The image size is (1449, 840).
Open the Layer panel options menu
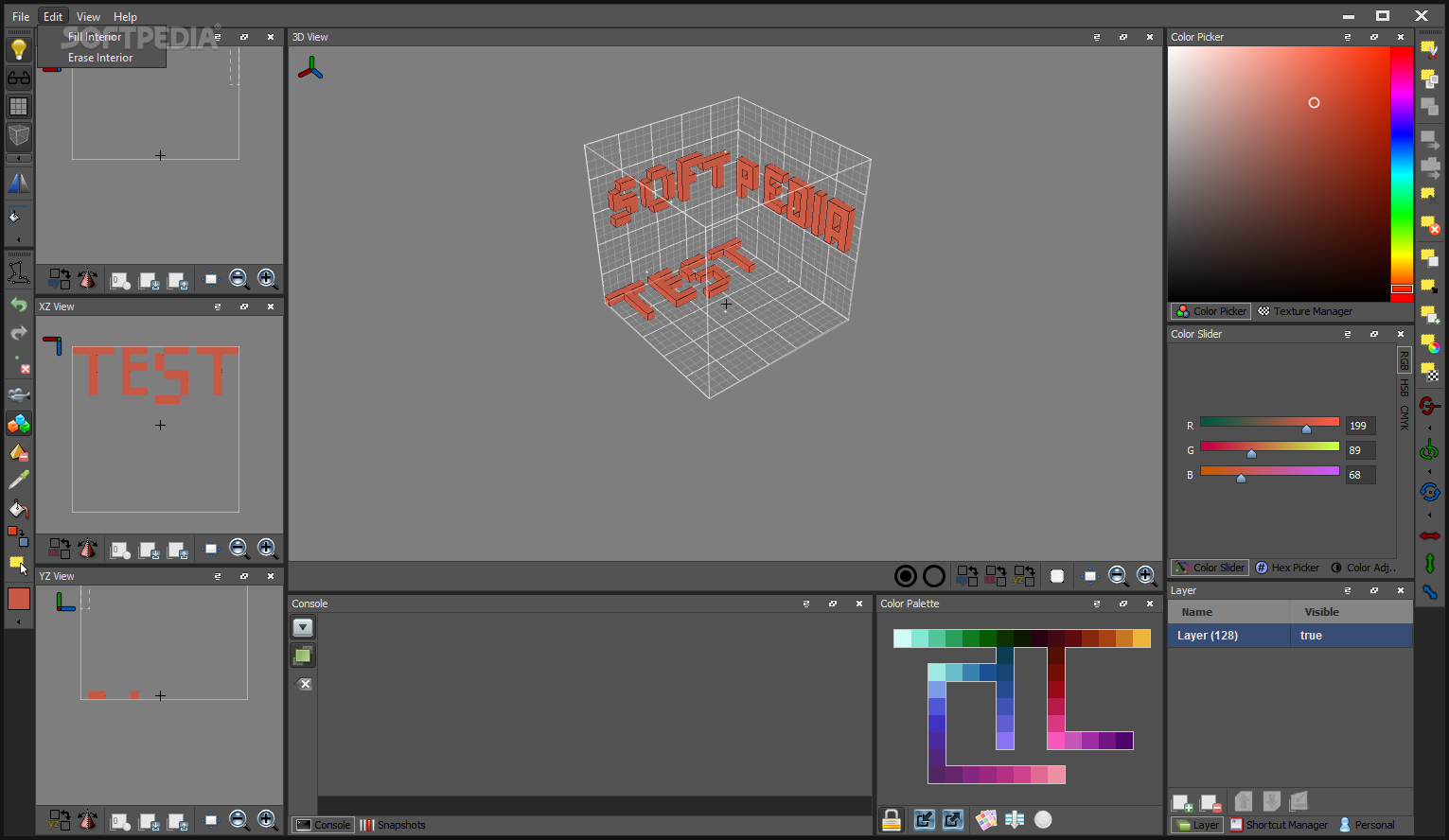click(1348, 590)
